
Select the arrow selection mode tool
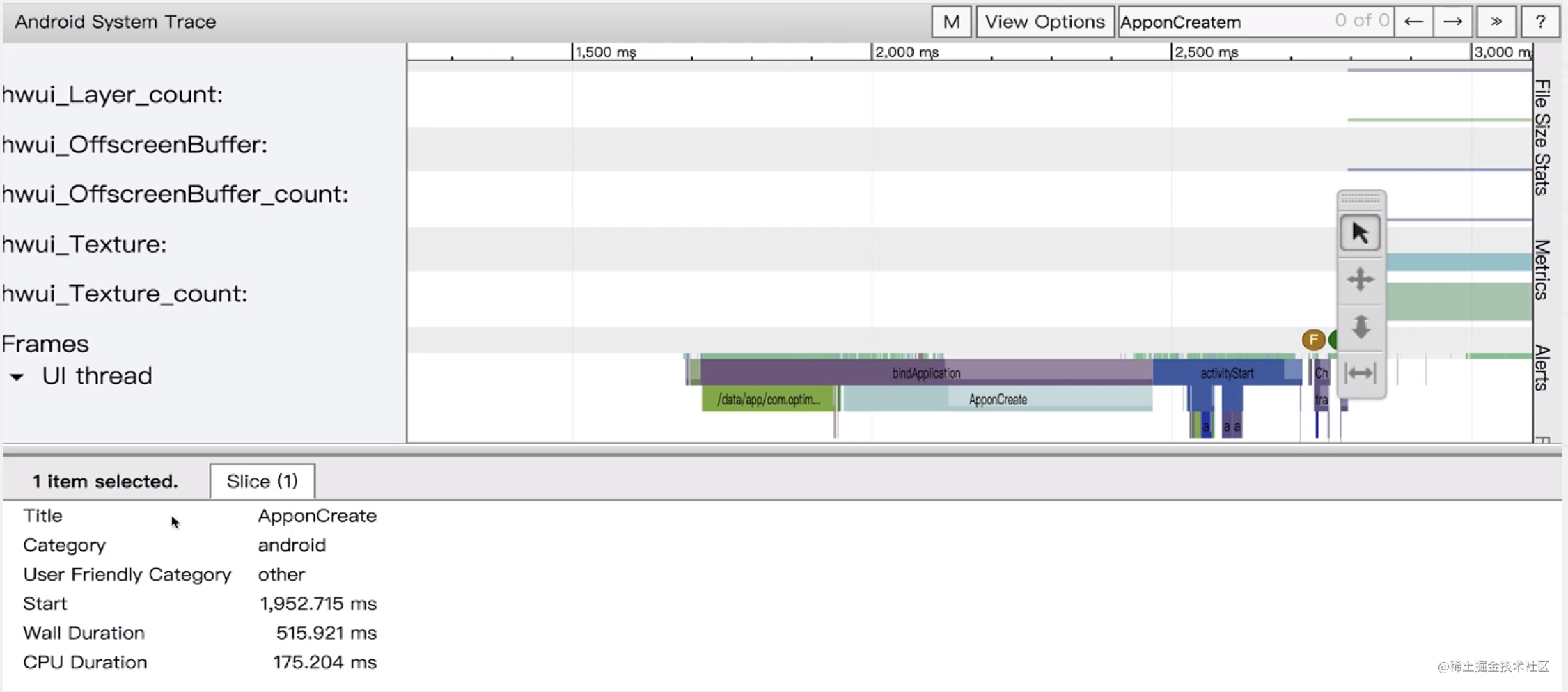tap(1361, 233)
